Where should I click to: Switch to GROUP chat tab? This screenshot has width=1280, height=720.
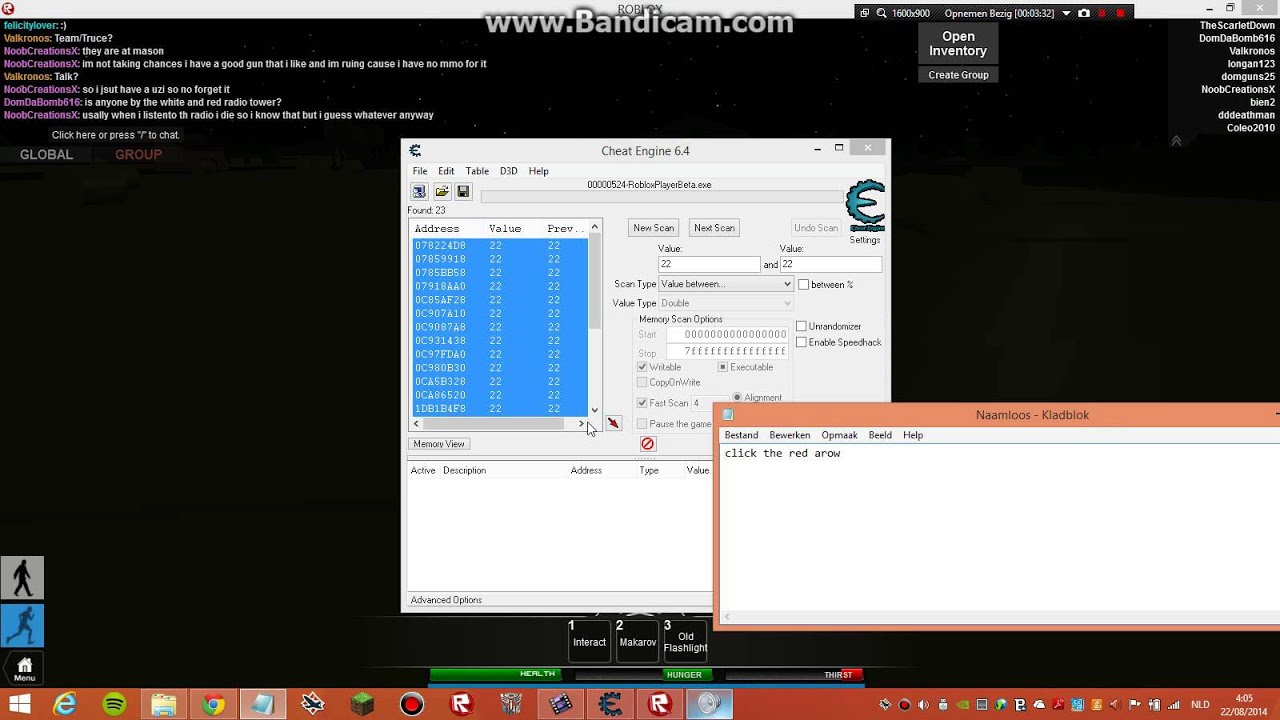pyautogui.click(x=138, y=155)
